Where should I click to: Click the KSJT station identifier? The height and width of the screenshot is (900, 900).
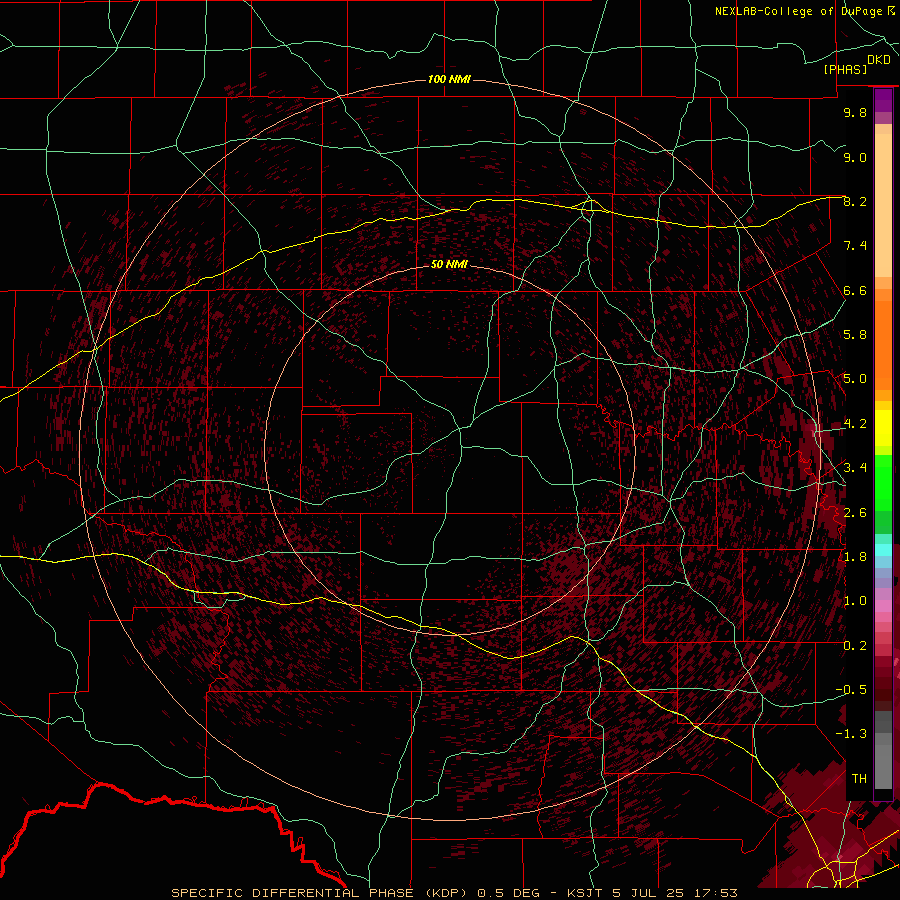pyautogui.click(x=584, y=893)
